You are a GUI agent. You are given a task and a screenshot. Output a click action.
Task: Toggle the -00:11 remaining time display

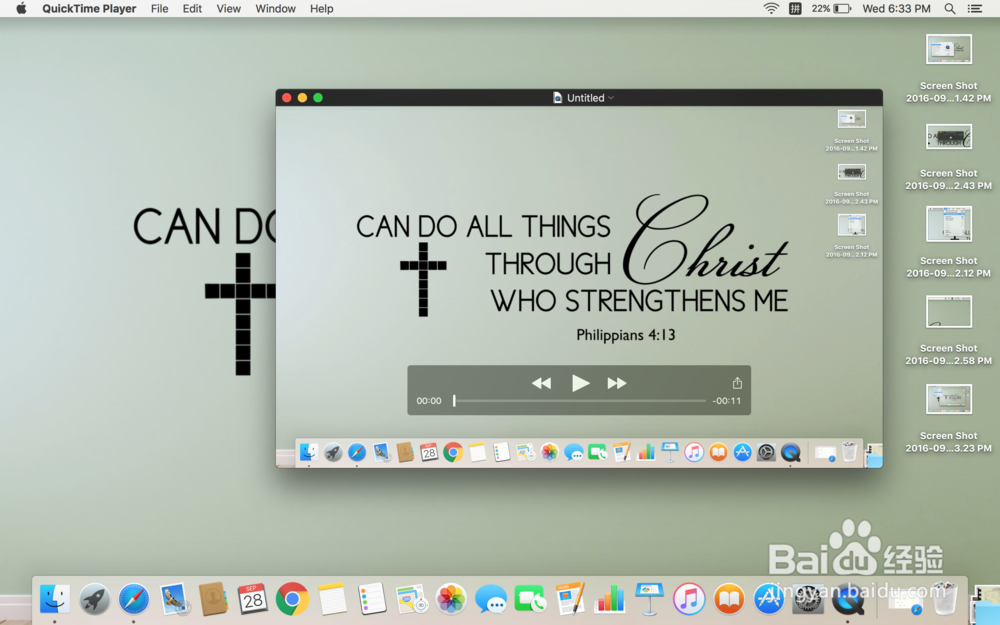pos(726,401)
